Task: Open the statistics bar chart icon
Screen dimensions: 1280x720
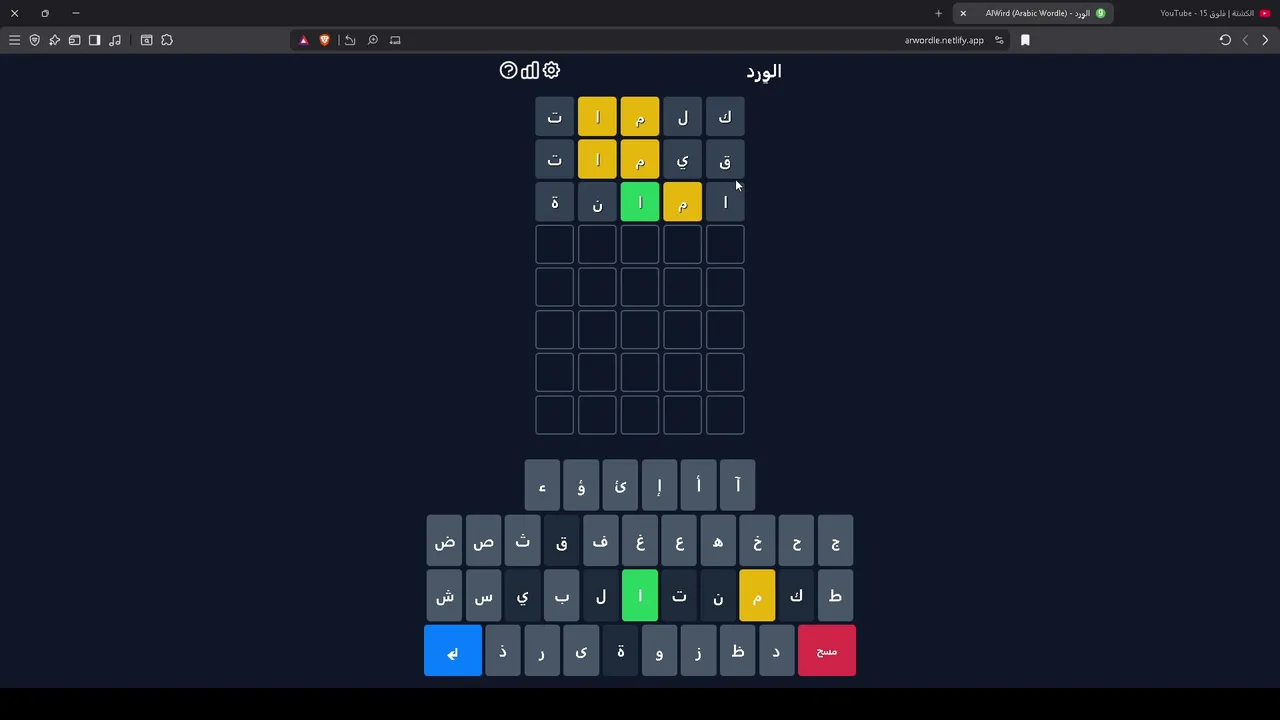Action: [x=530, y=70]
